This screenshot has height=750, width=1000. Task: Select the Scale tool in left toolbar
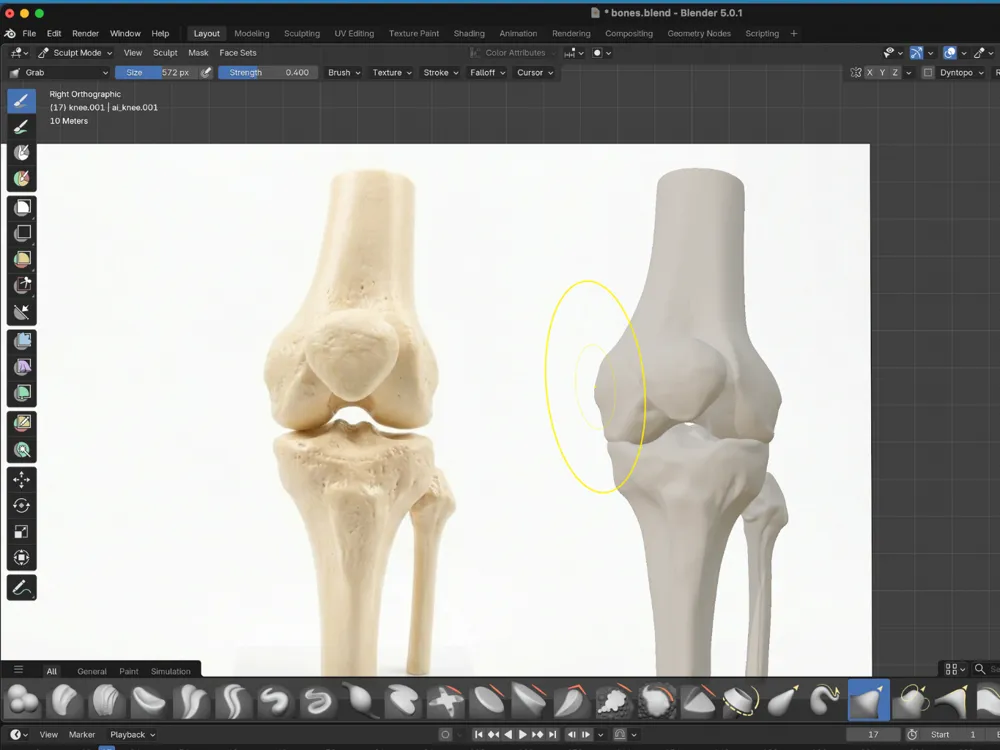[x=21, y=532]
